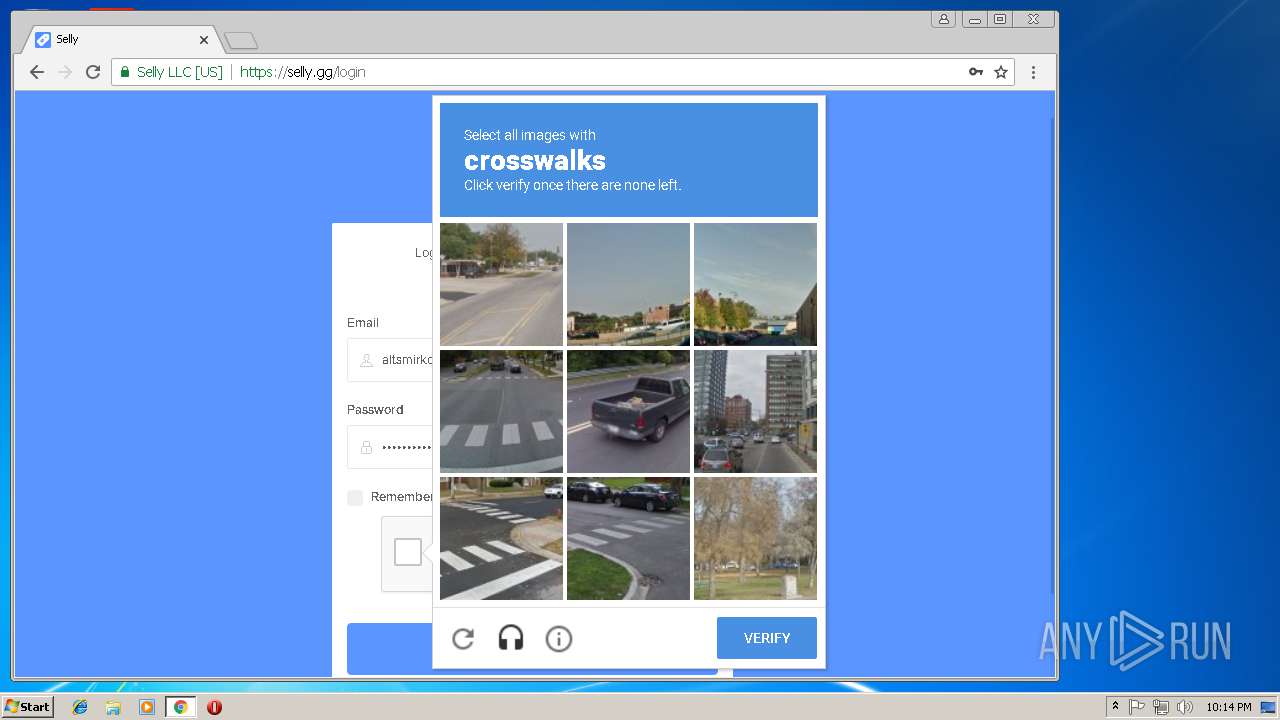Switch to audio captcha challenge
The height and width of the screenshot is (720, 1280).
coord(511,638)
